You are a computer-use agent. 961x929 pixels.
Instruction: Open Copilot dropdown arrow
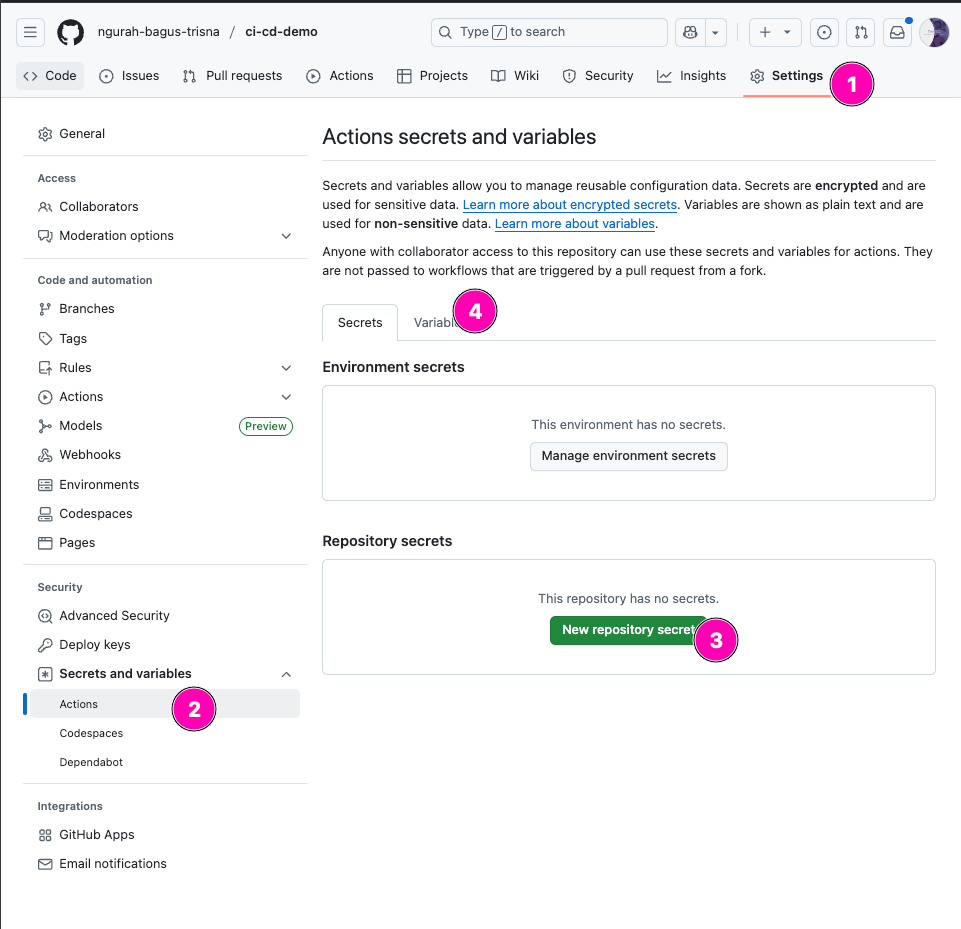(716, 32)
